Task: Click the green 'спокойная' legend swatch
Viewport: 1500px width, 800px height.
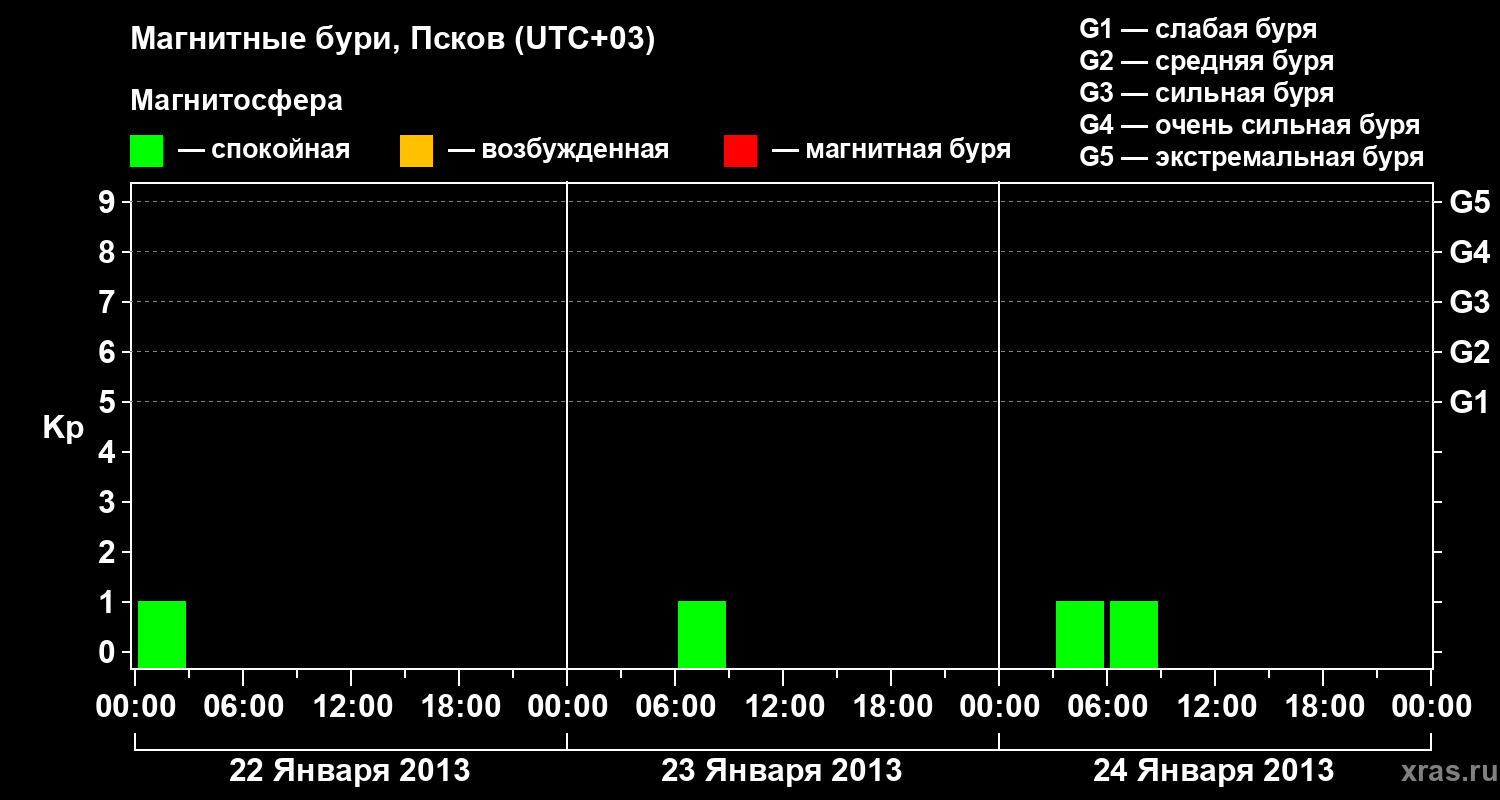Action: (146, 151)
